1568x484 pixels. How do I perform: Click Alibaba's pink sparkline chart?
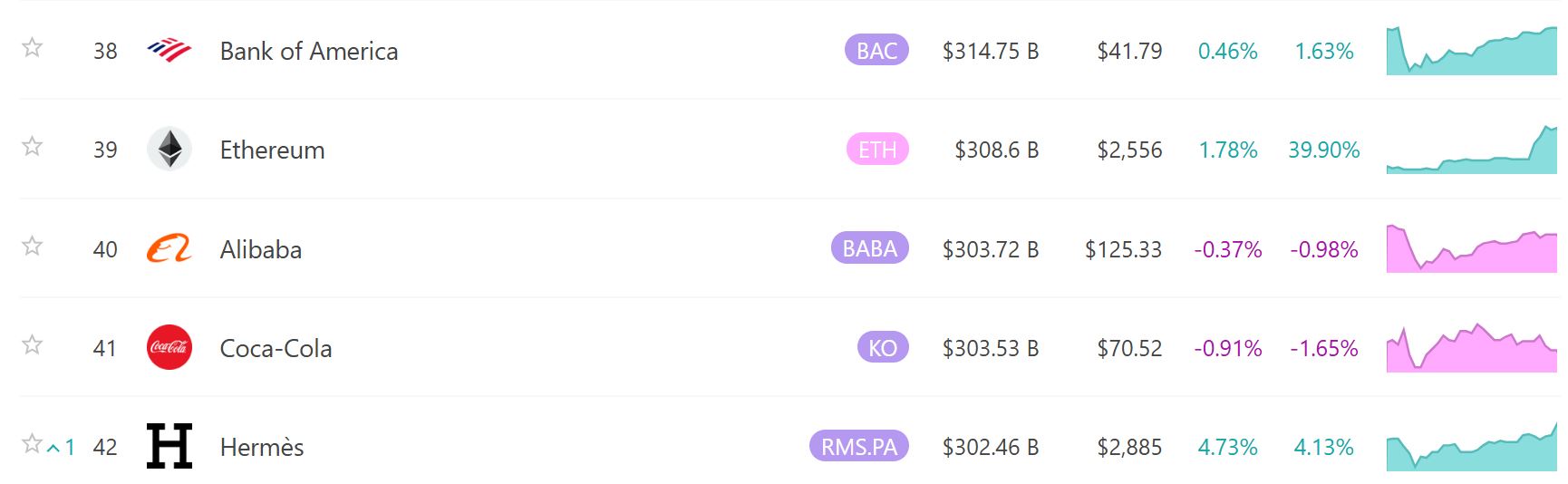pyautogui.click(x=1471, y=250)
